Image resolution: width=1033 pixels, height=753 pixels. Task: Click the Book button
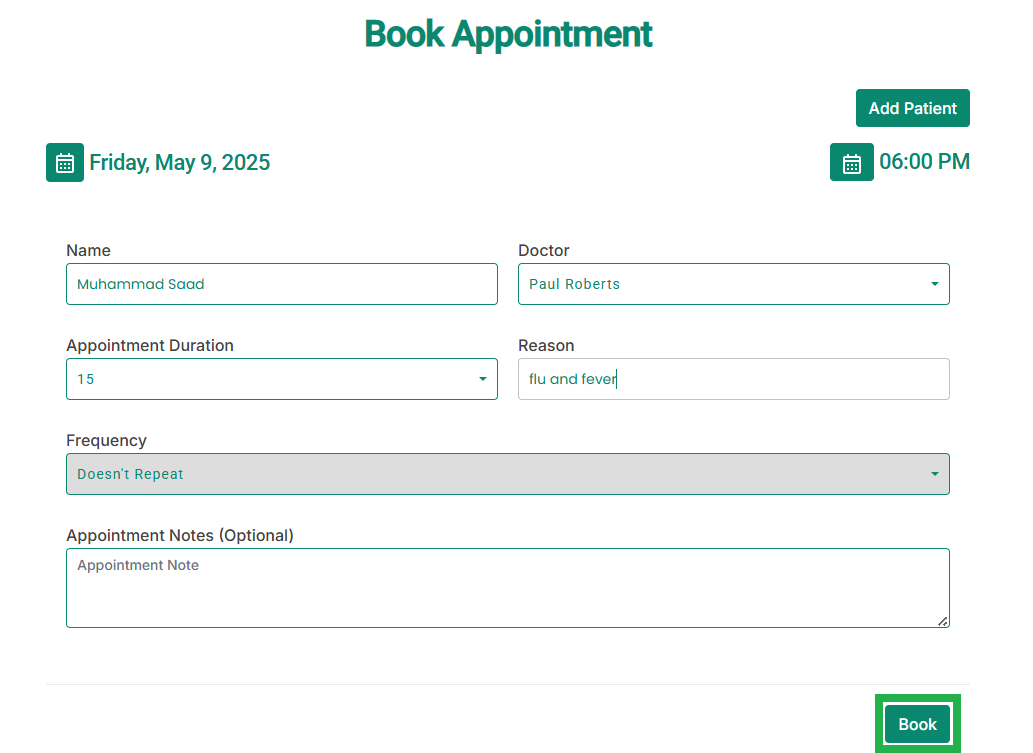pyautogui.click(x=917, y=724)
